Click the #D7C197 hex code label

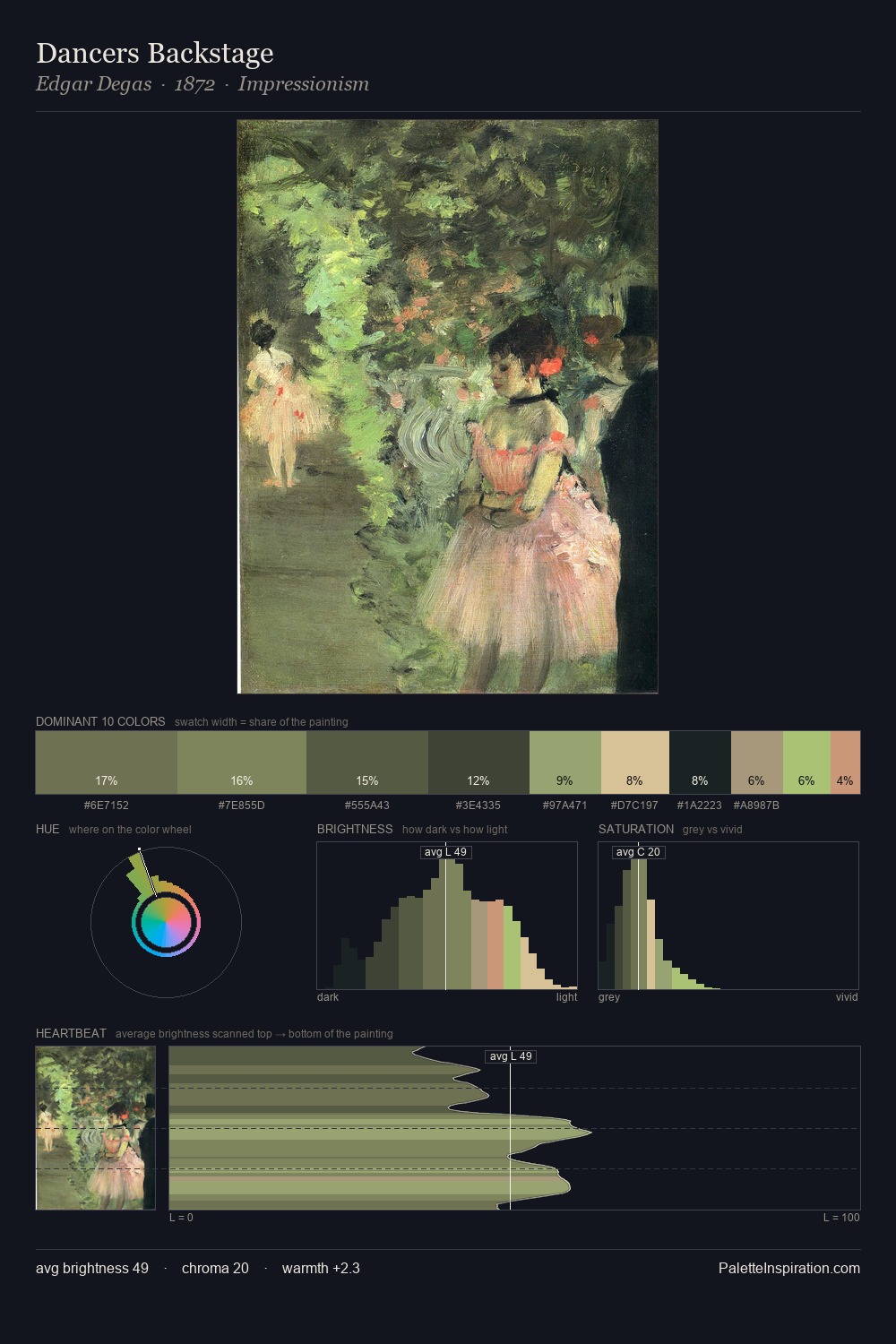635,806
